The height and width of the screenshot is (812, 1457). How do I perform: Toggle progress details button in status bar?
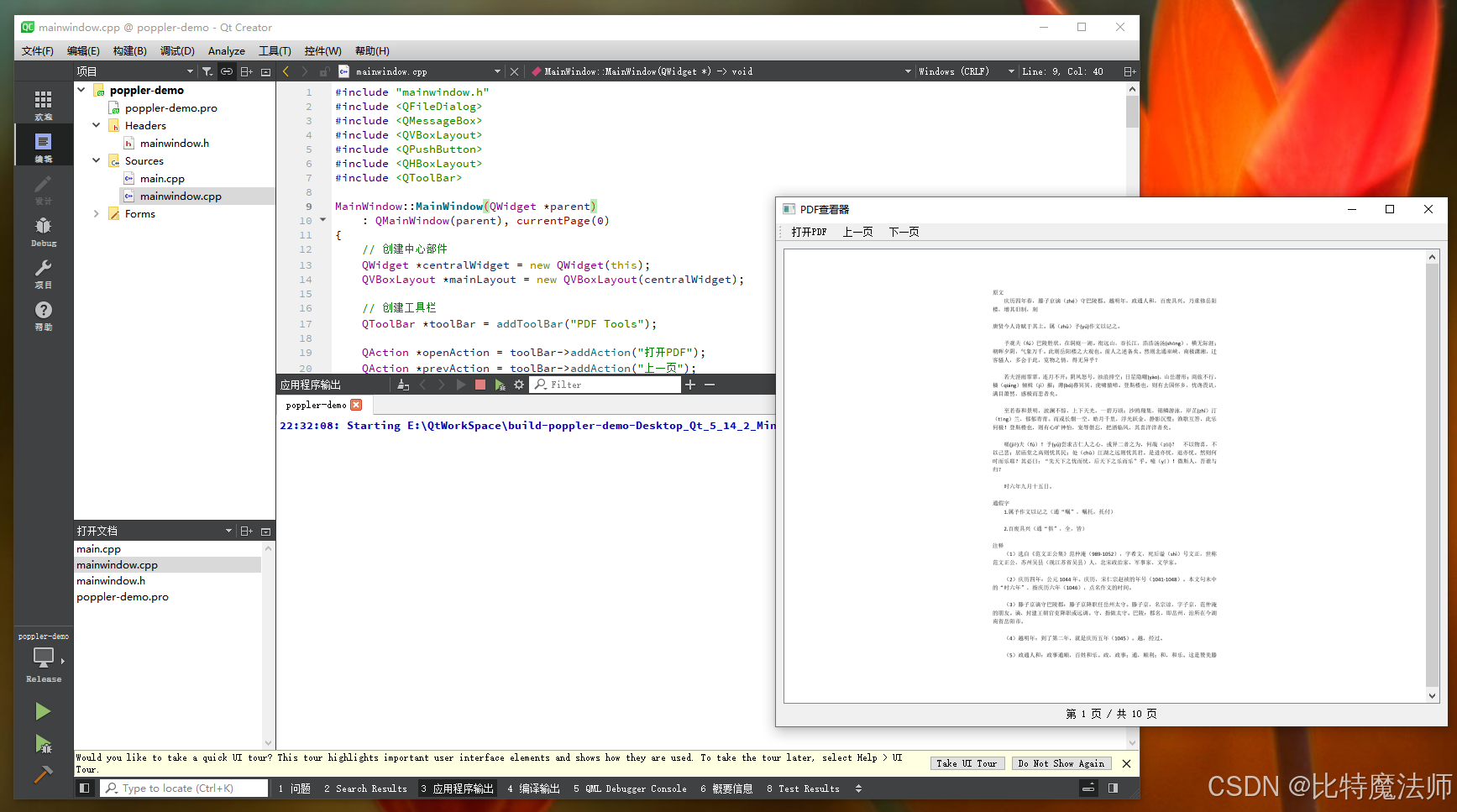point(1088,788)
